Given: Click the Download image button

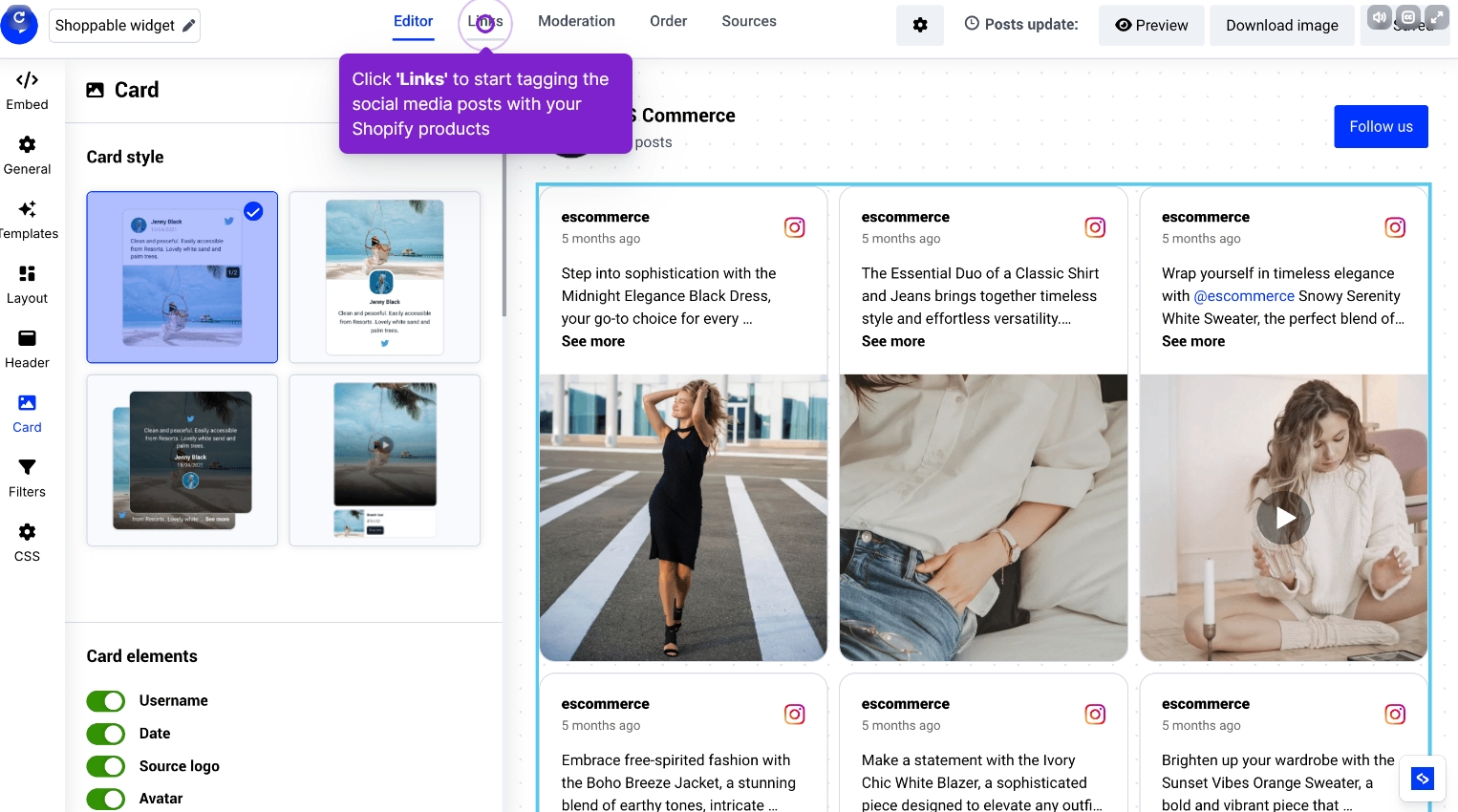Looking at the screenshot, I should pyautogui.click(x=1282, y=25).
